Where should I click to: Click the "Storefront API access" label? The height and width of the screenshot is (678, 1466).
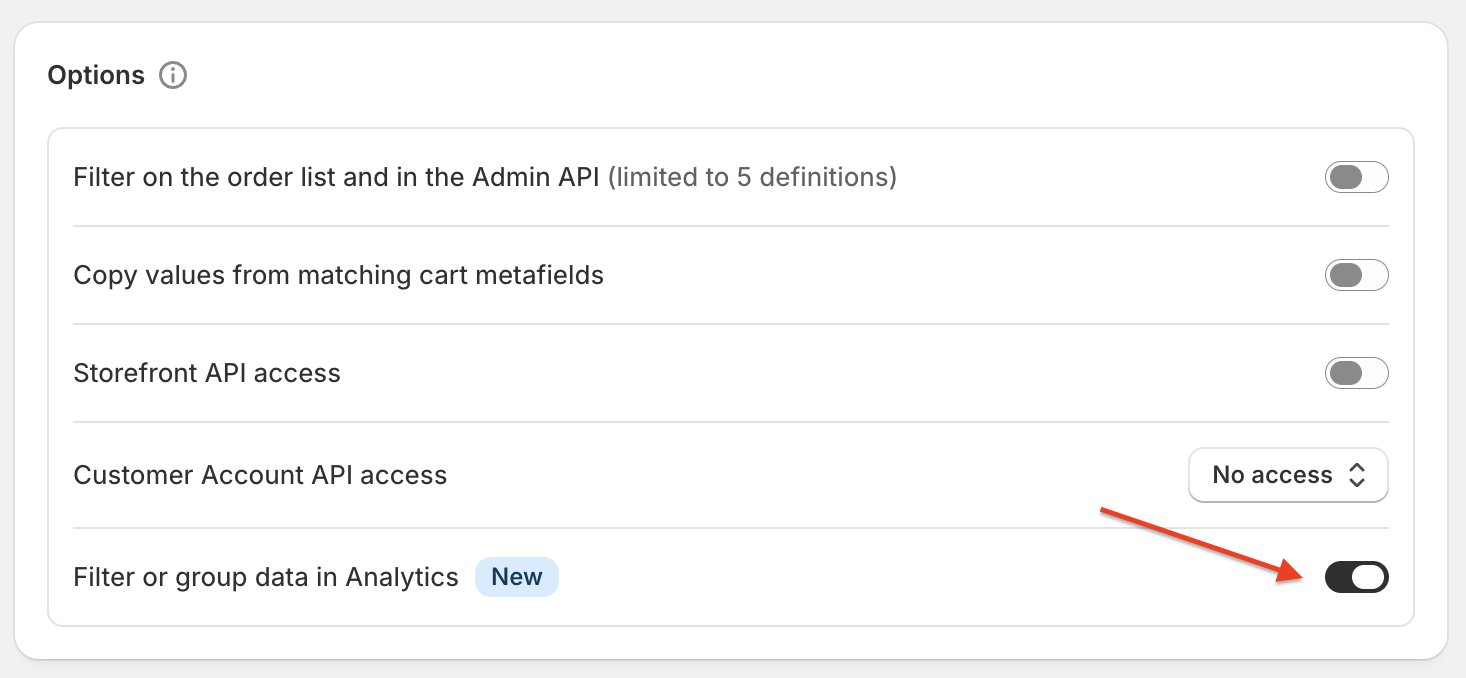coord(207,374)
